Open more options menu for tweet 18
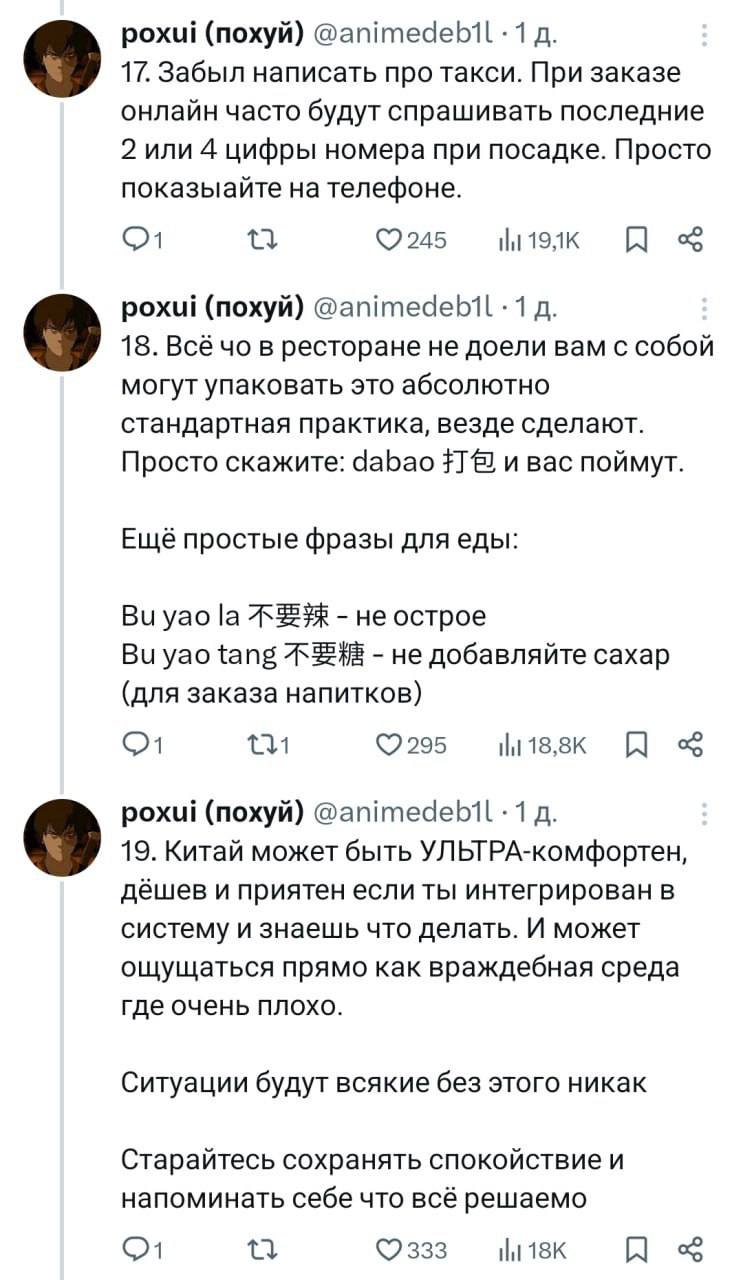 click(x=705, y=307)
